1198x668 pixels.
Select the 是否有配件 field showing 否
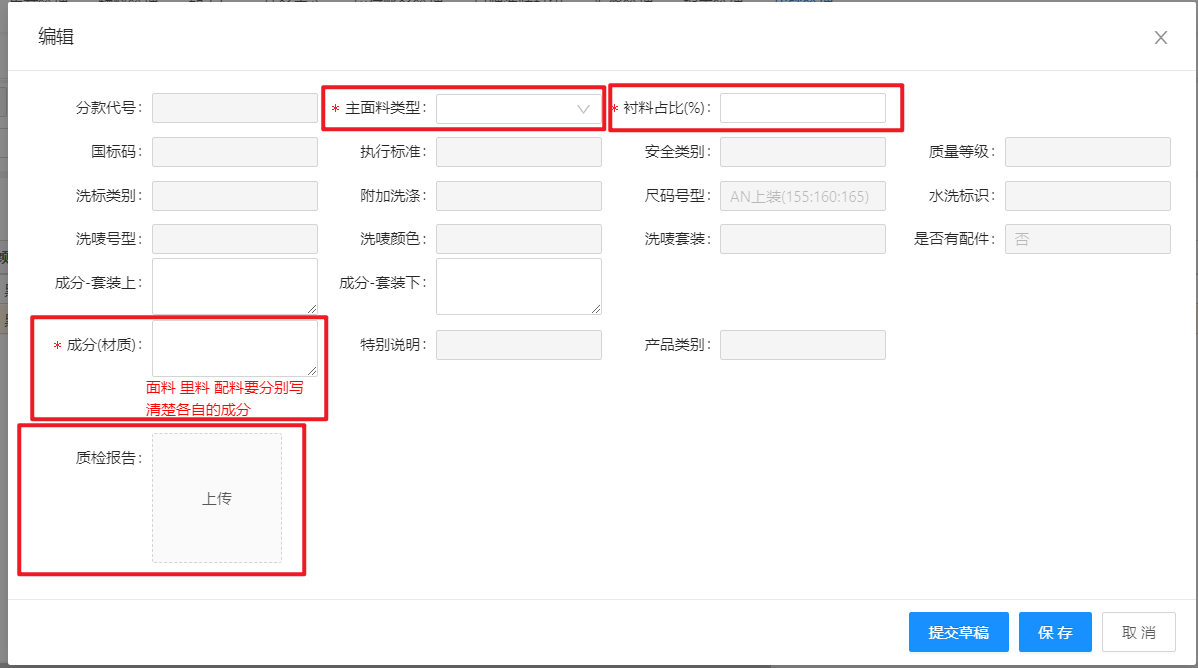point(1087,239)
